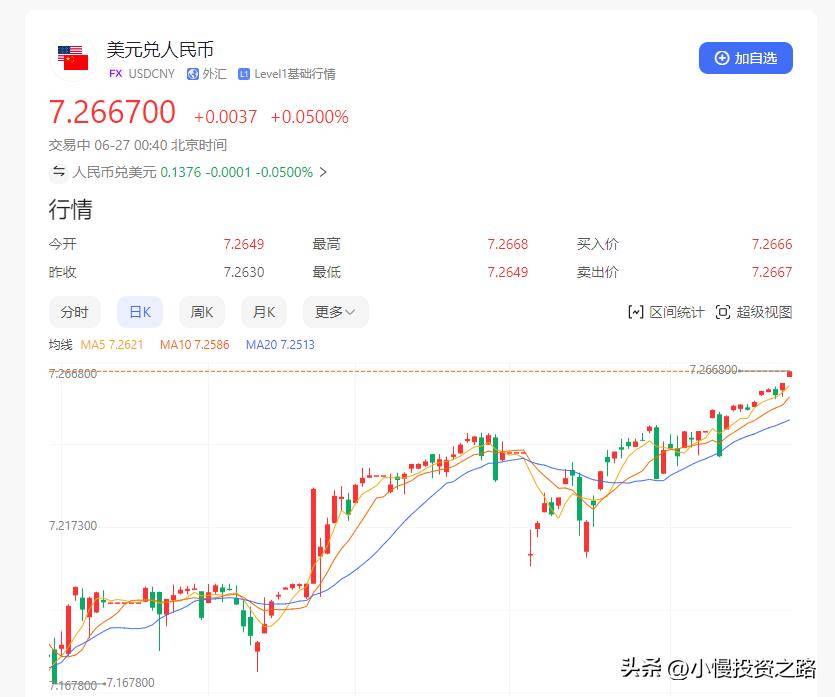Click the 昨收 value 7.2630
835x697 pixels.
pos(243,272)
